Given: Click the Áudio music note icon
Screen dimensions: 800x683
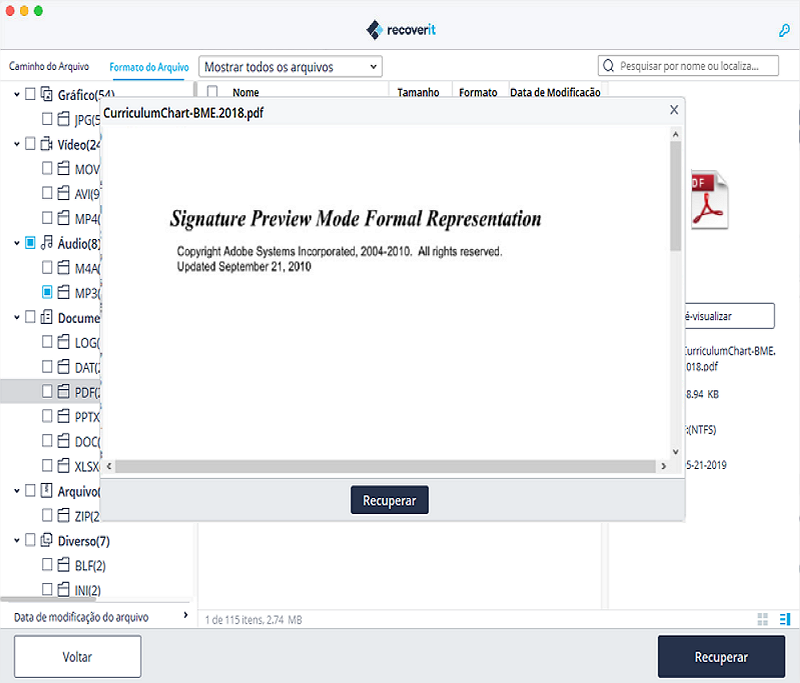Looking at the screenshot, I should pos(46,243).
